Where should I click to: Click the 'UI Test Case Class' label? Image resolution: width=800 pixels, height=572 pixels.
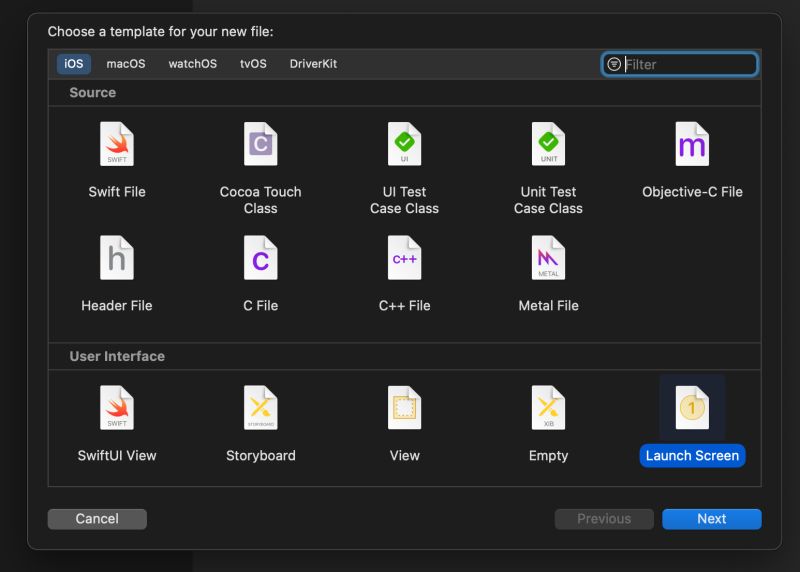tap(405, 200)
